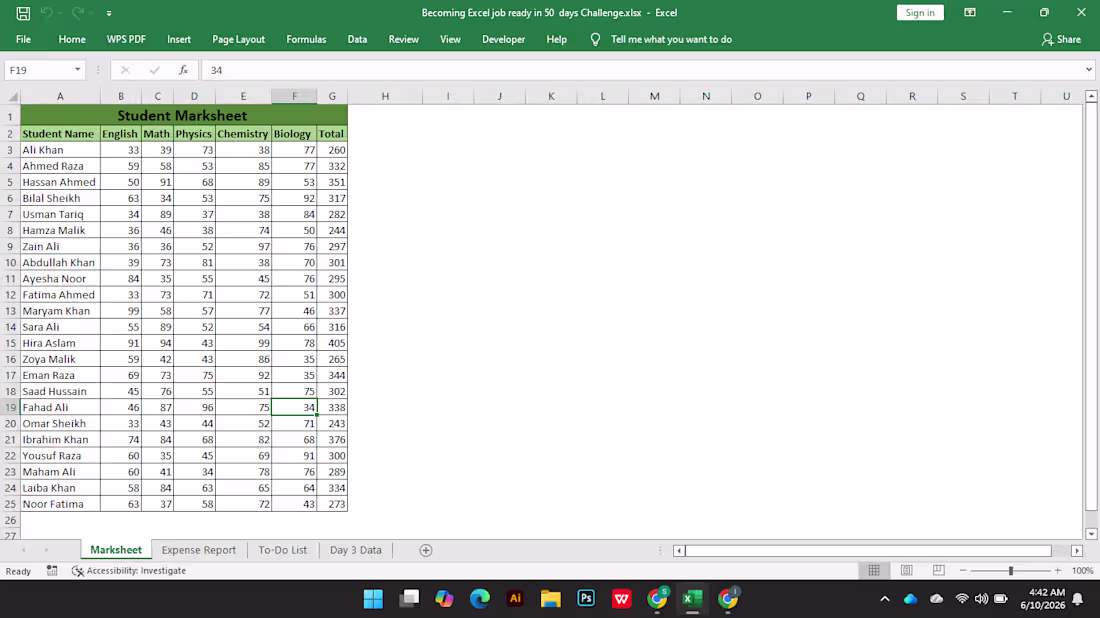Image resolution: width=1100 pixels, height=618 pixels.
Task: Open the Page Layout tab
Action: pyautogui.click(x=239, y=39)
